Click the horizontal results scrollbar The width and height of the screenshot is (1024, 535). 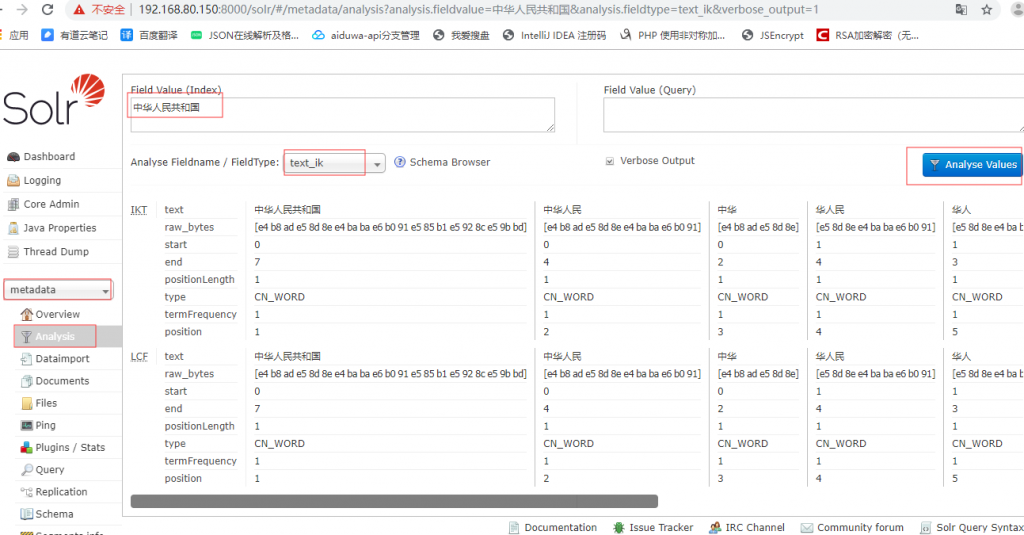(394, 501)
